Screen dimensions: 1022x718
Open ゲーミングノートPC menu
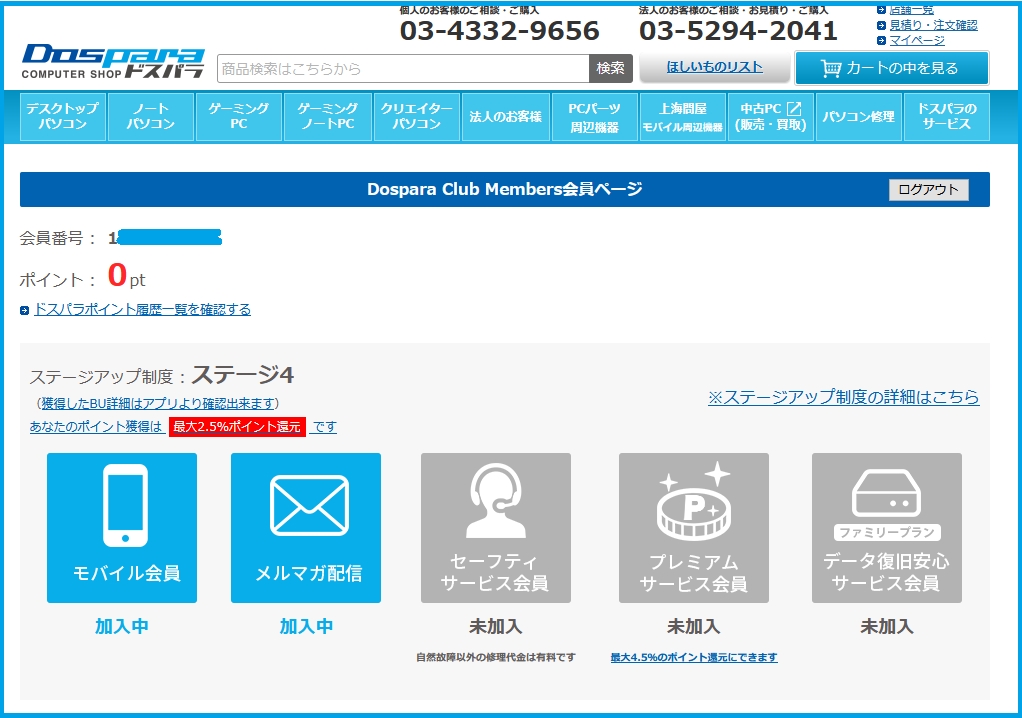328,117
